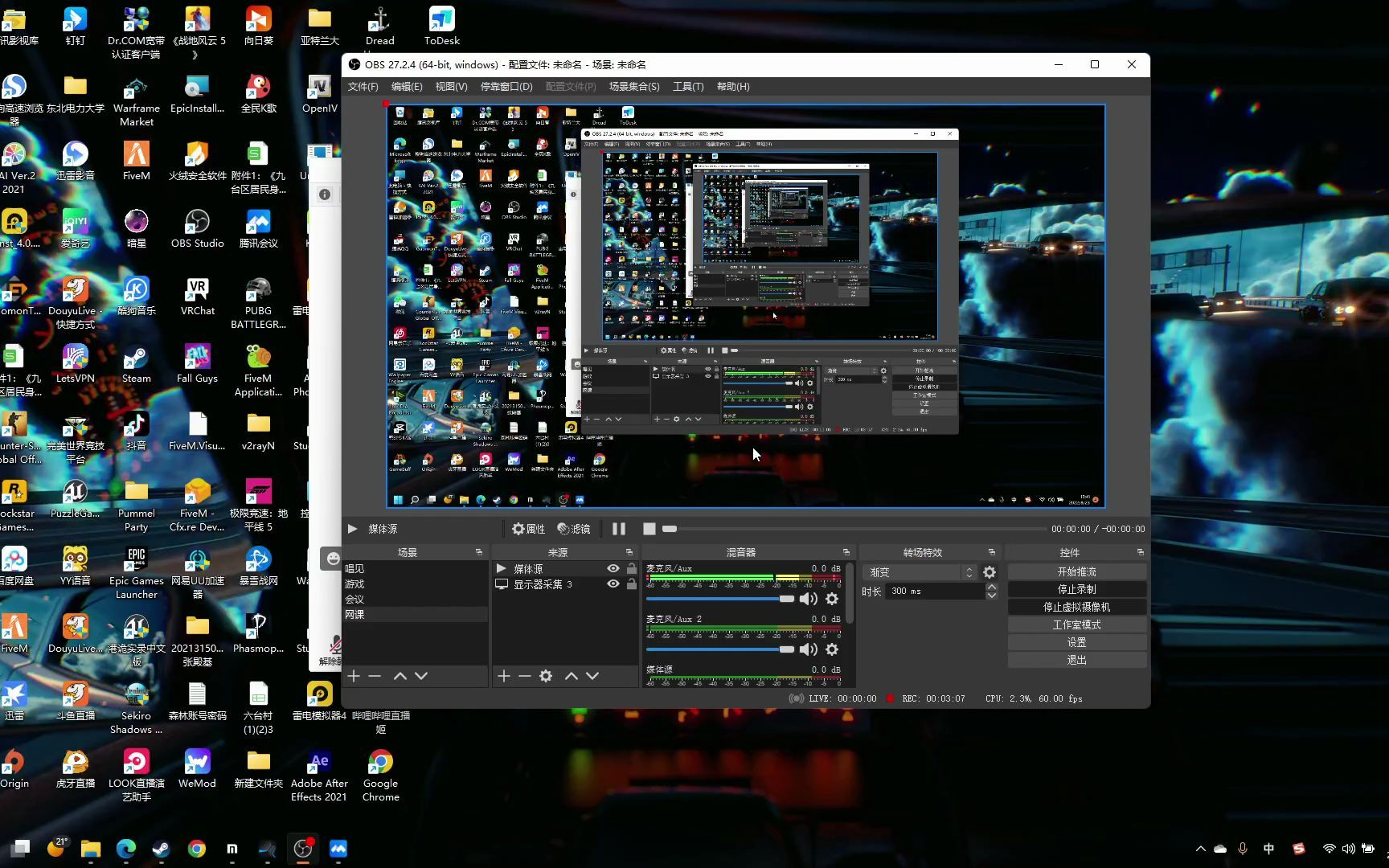
Task: Open the 渐变 transition dropdown
Action: click(920, 572)
